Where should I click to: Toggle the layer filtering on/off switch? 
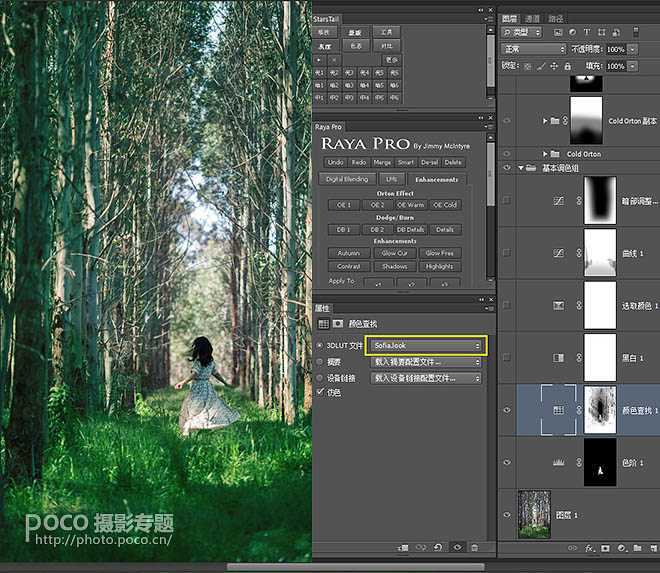point(636,32)
